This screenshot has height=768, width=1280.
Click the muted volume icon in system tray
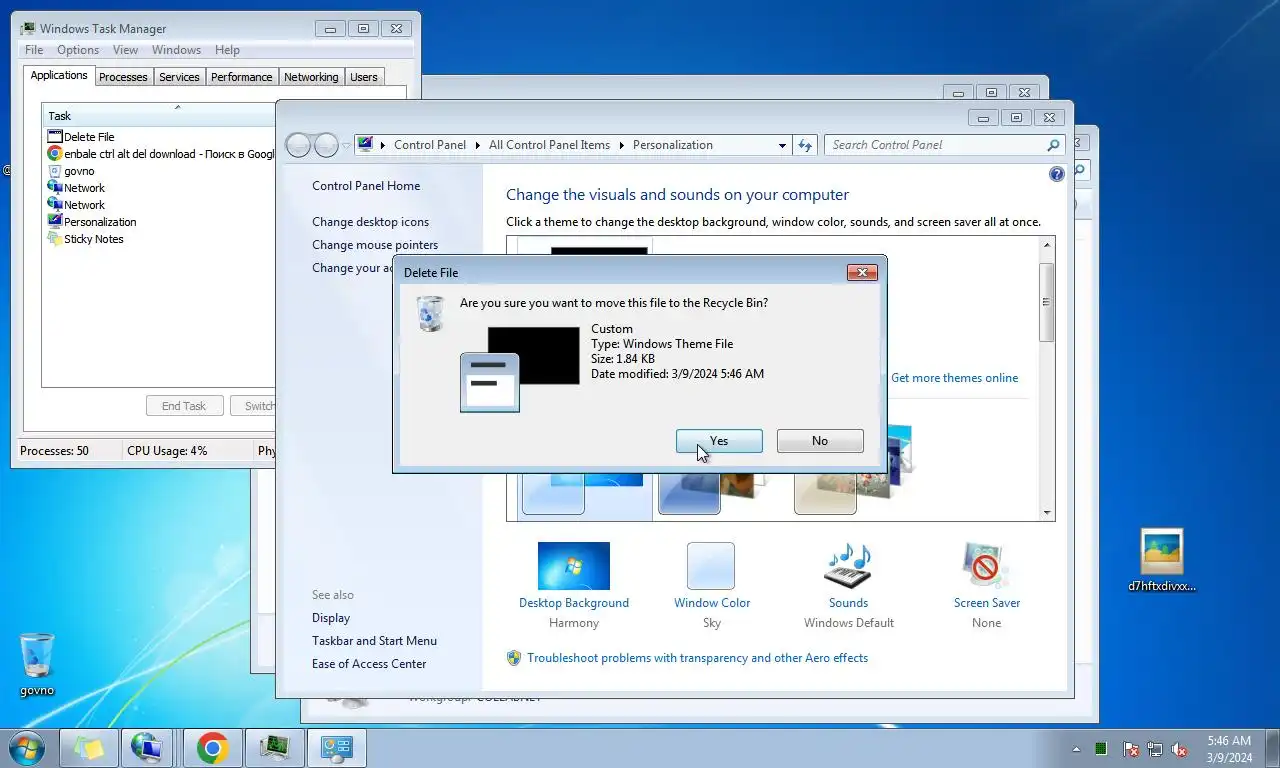pos(1179,749)
